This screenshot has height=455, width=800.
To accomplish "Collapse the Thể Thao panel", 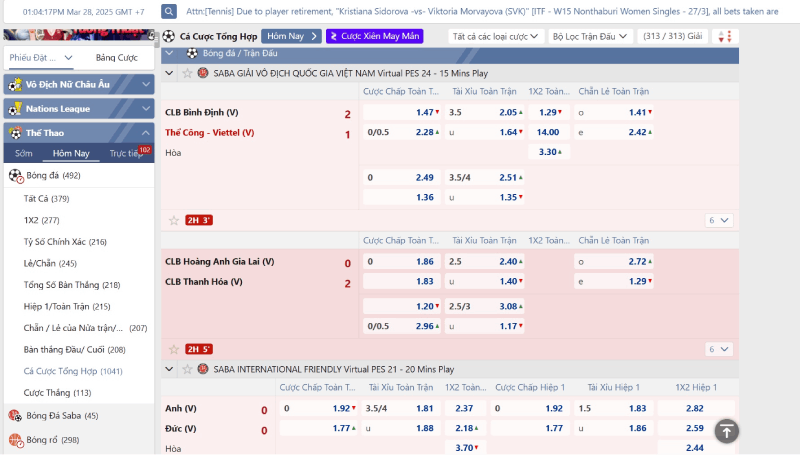I will pos(146,133).
